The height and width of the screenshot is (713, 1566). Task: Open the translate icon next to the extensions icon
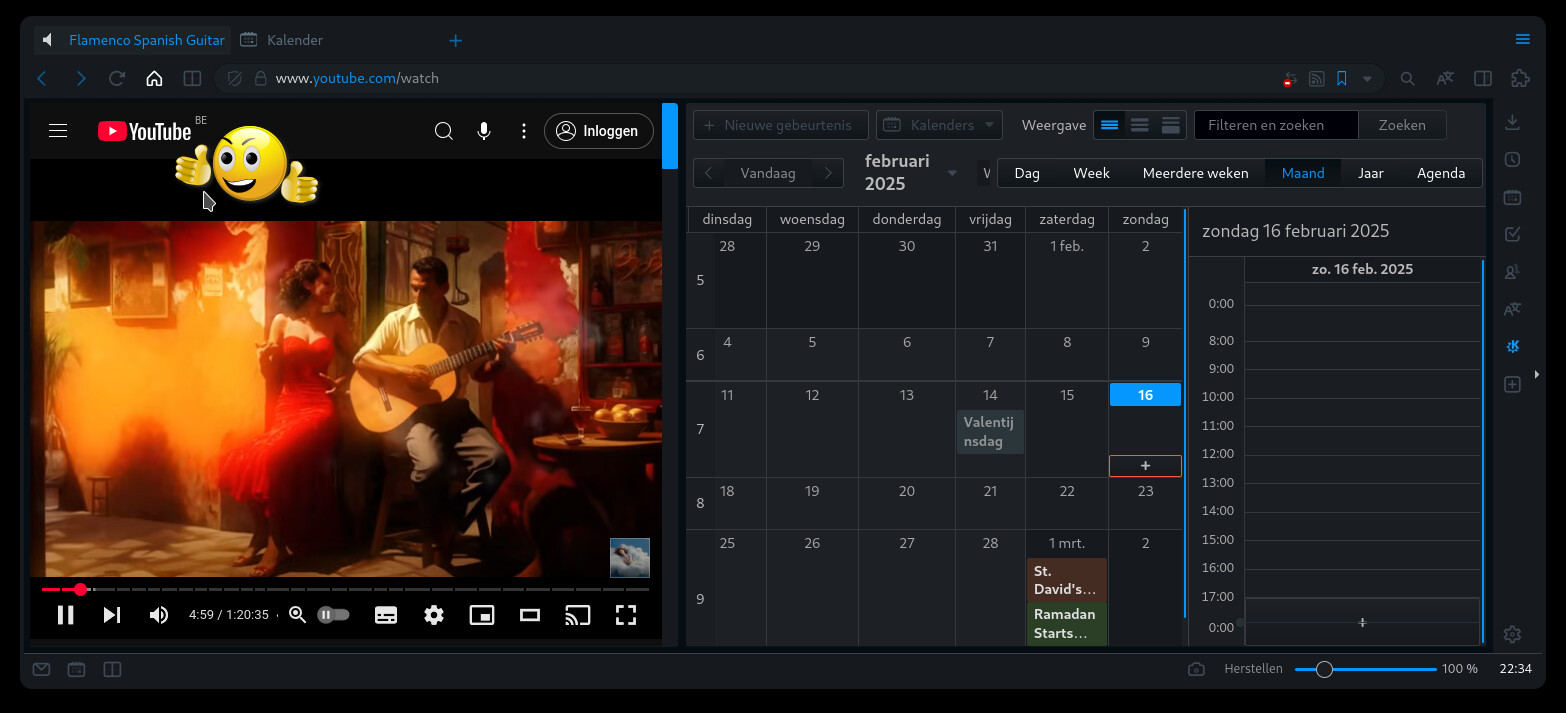click(x=1445, y=78)
